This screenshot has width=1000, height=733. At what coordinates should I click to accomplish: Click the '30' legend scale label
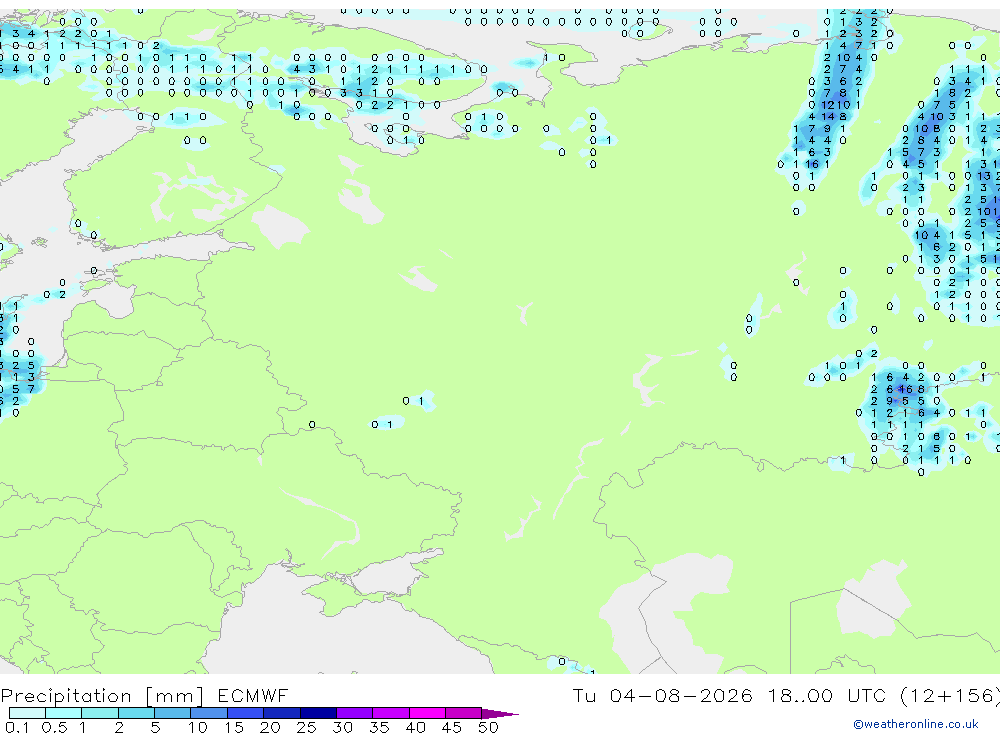coord(342,727)
